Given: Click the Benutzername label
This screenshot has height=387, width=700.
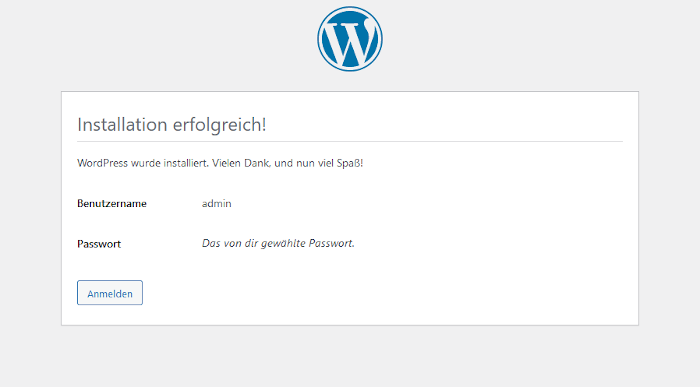Looking at the screenshot, I should [112, 204].
